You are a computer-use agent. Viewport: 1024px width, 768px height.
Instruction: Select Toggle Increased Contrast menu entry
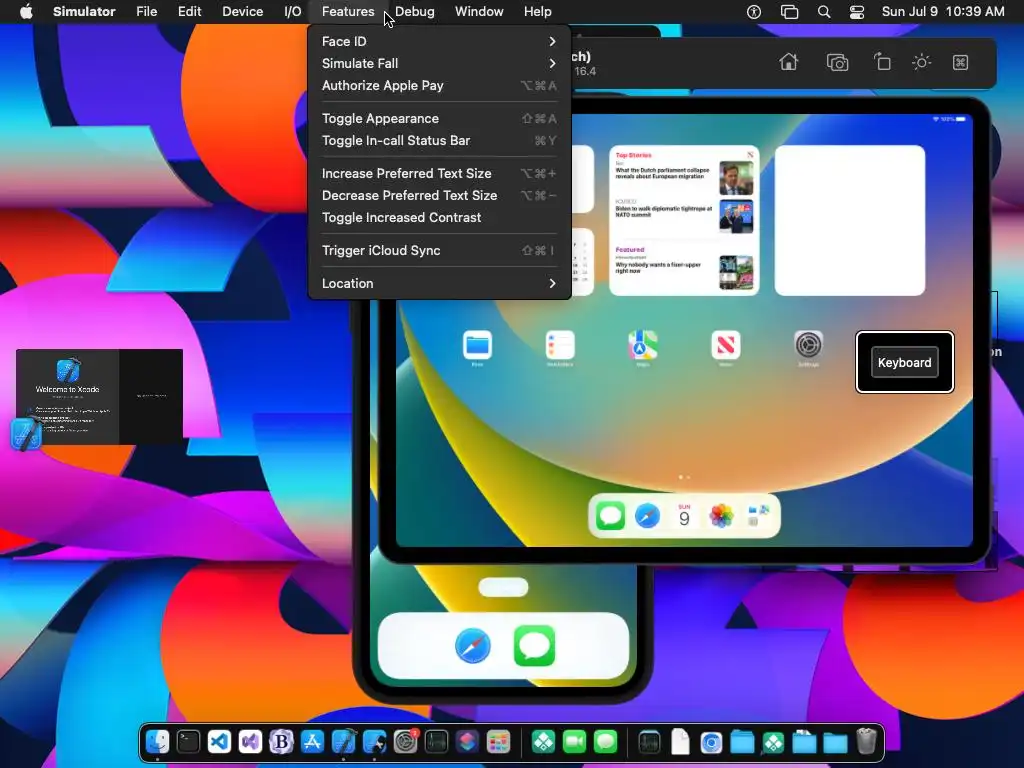(439, 217)
